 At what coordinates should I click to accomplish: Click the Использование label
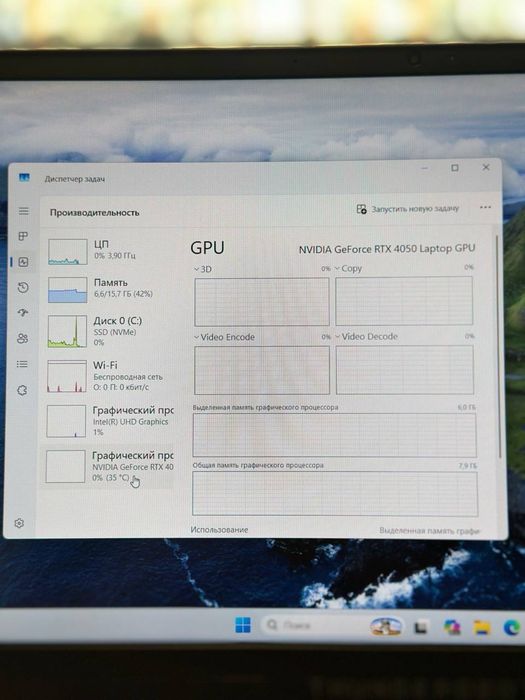pos(219,529)
